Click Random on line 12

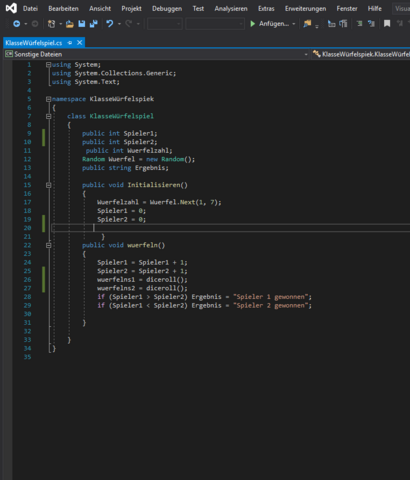click(93, 159)
